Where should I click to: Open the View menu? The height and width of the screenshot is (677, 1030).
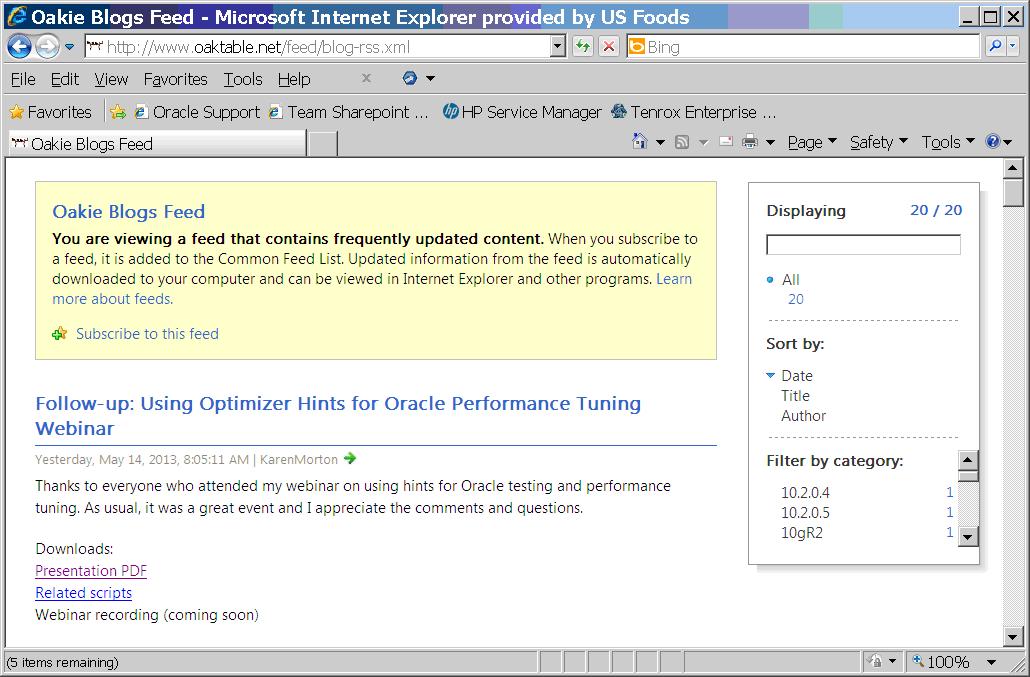coord(110,79)
